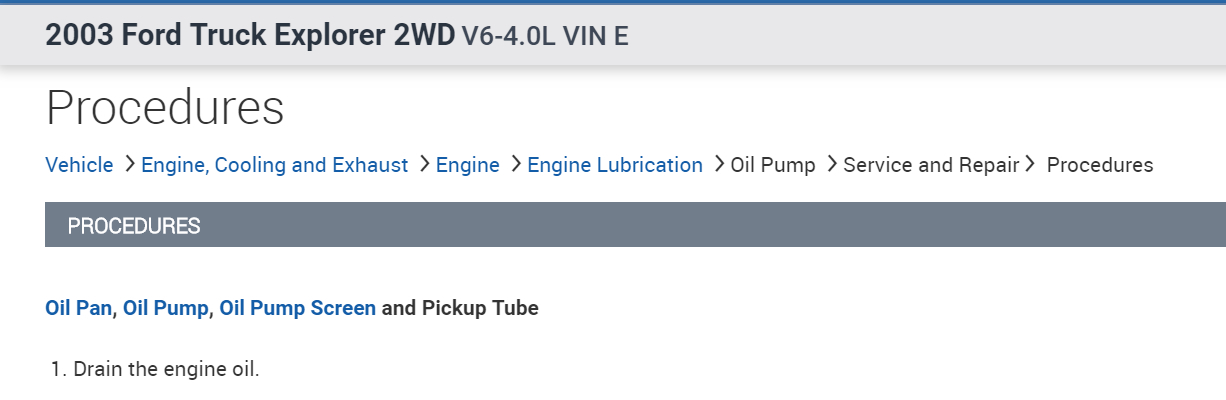The image size is (1226, 400).
Task: Click chevron after Engine, Cooling and Exhaust
Action: pos(424,164)
